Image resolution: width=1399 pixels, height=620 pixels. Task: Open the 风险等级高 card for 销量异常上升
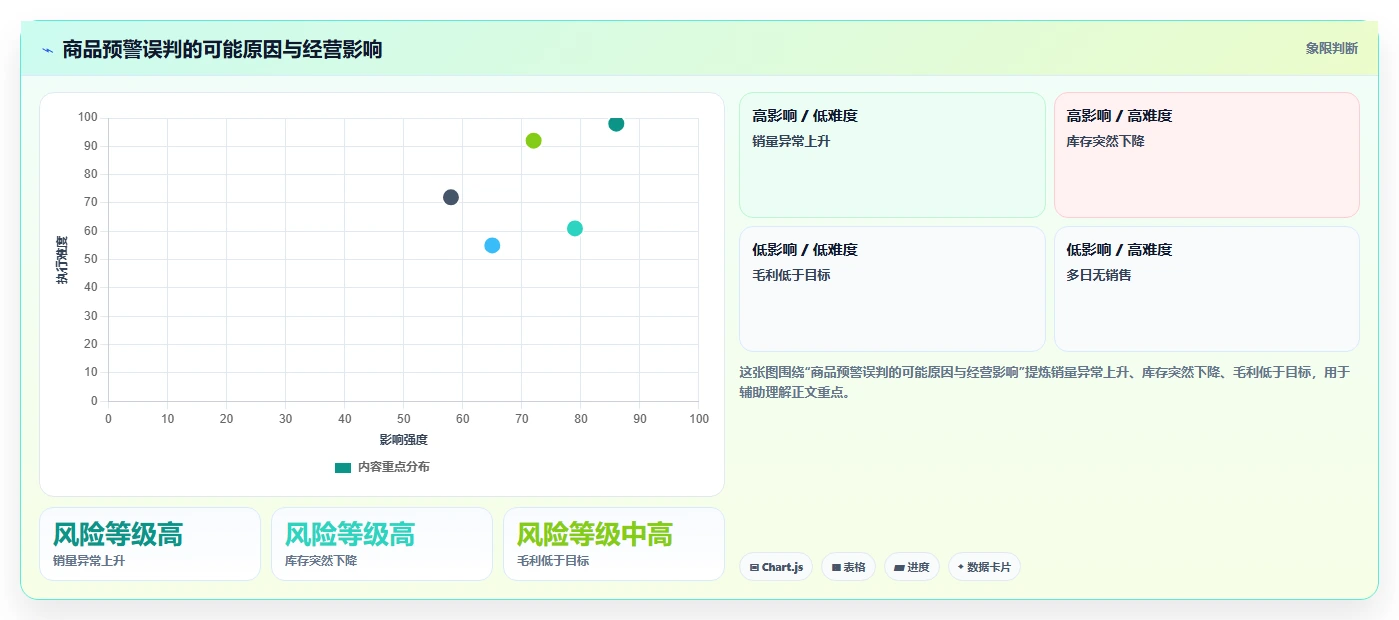pyautogui.click(x=150, y=544)
